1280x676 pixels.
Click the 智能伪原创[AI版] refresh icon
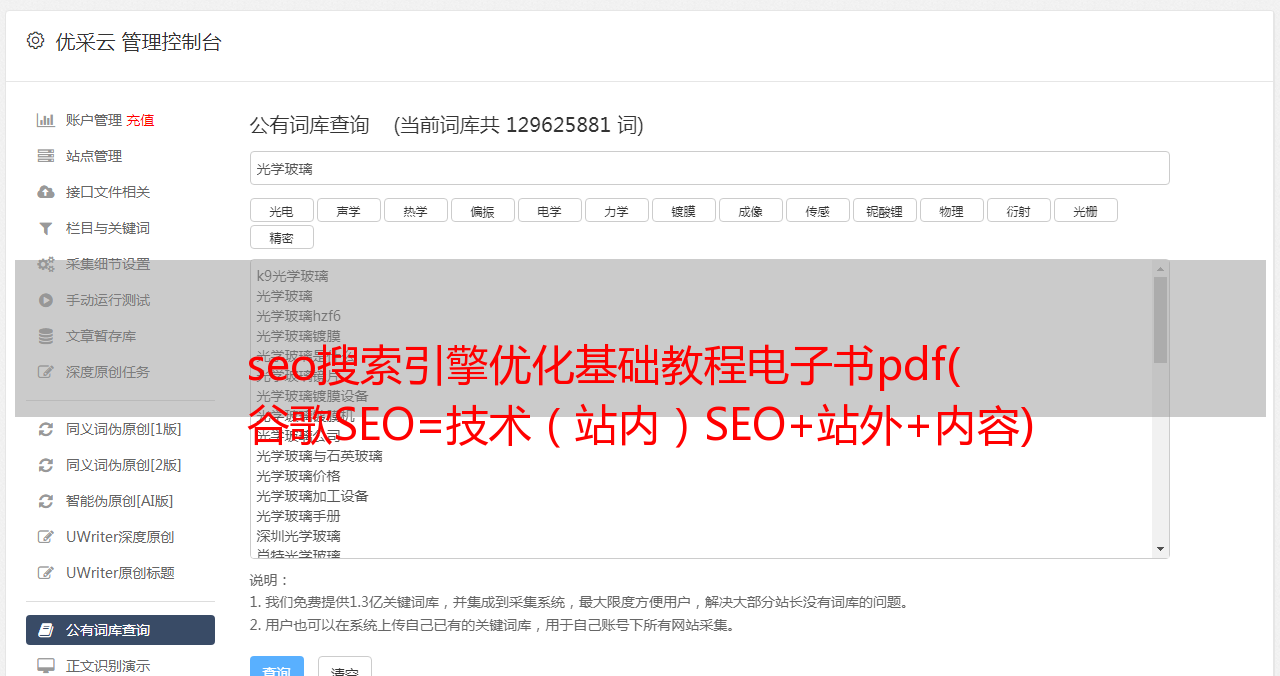click(x=46, y=501)
